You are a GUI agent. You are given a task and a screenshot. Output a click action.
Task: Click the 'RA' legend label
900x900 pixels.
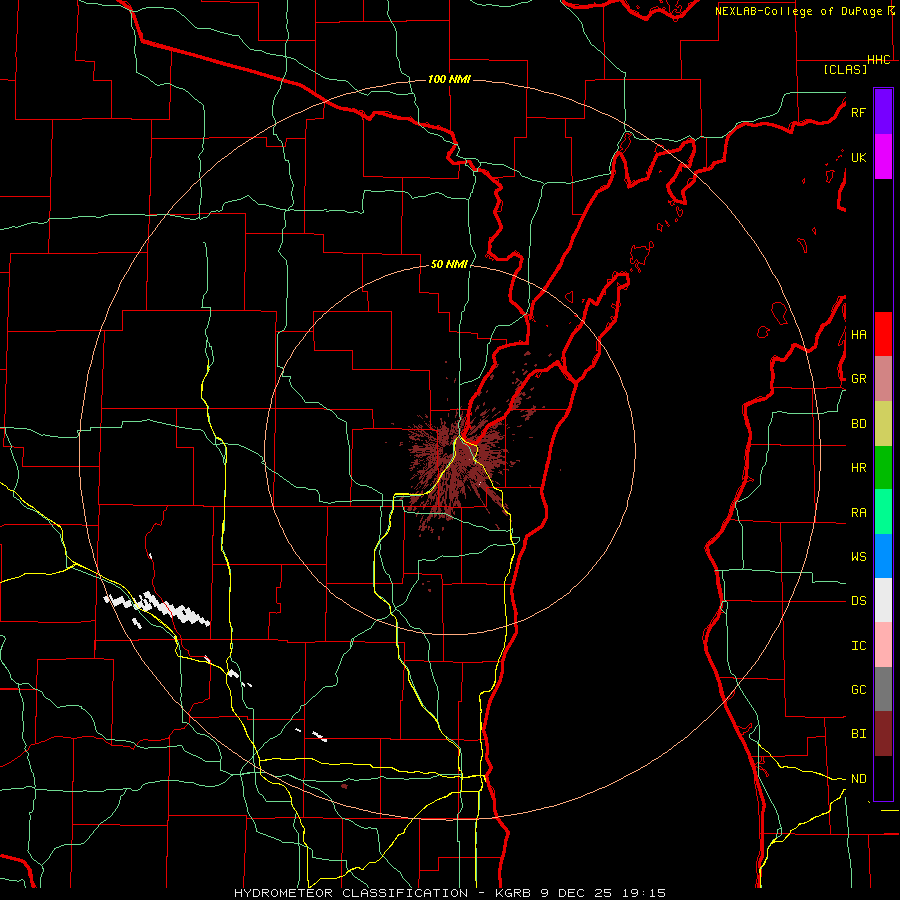coord(858,513)
